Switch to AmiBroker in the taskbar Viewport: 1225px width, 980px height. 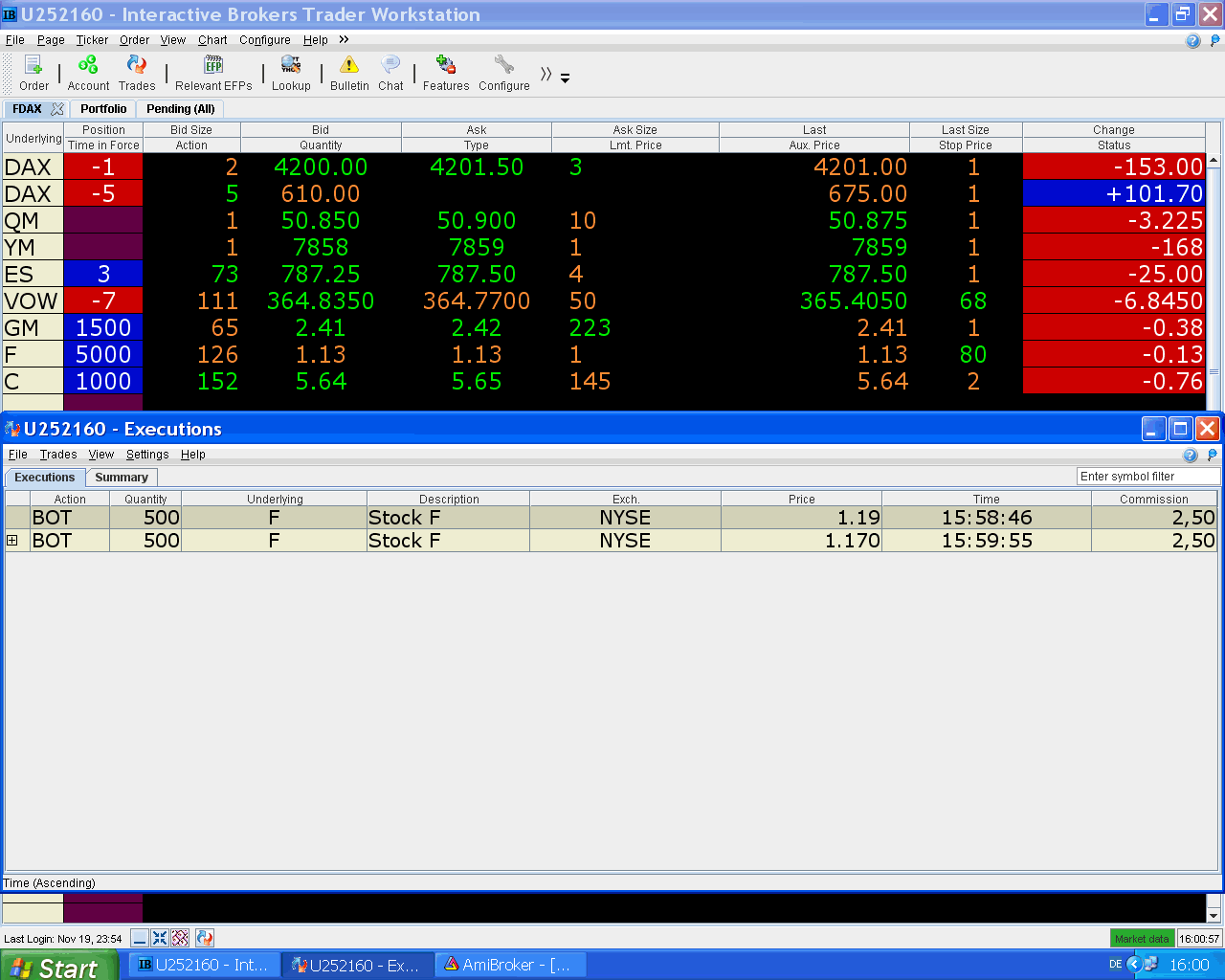511,965
